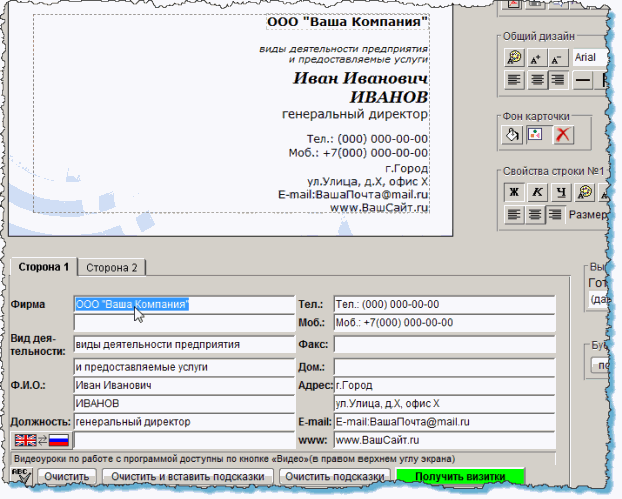This screenshot has width=622, height=499.
Task: Decrease overall font size with A- button
Action: (x=557, y=58)
